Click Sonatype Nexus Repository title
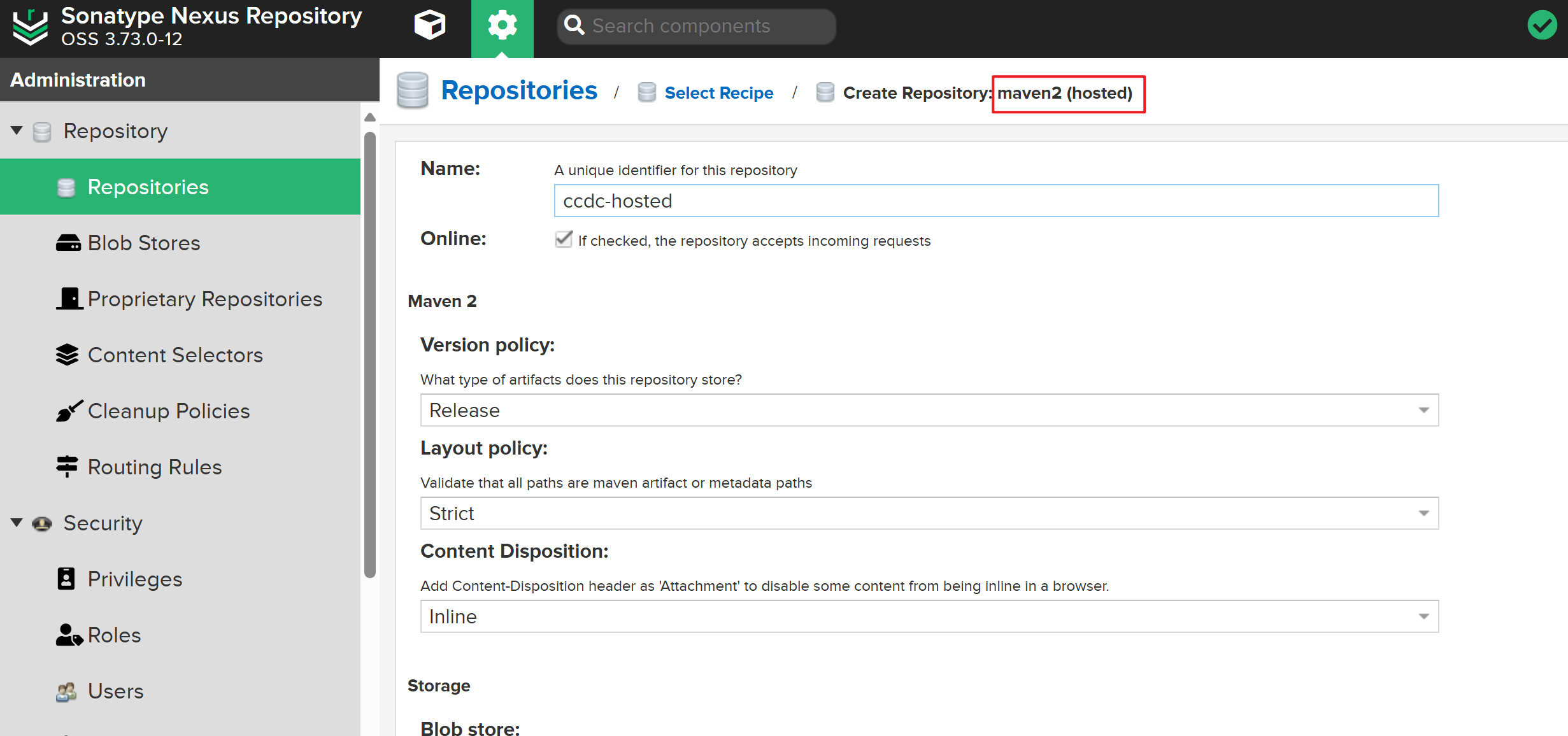The width and height of the screenshot is (1568, 736). point(211,16)
